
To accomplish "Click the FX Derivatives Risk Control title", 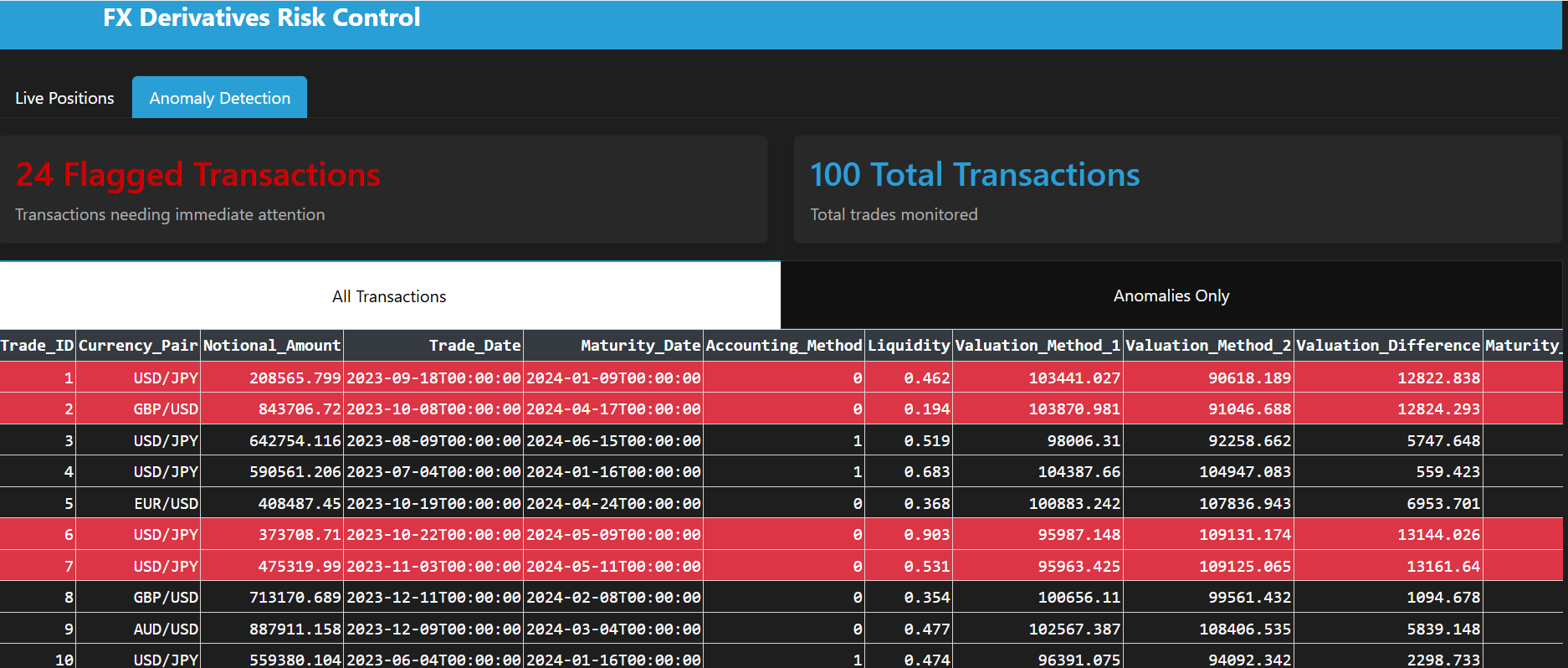I will tap(262, 18).
